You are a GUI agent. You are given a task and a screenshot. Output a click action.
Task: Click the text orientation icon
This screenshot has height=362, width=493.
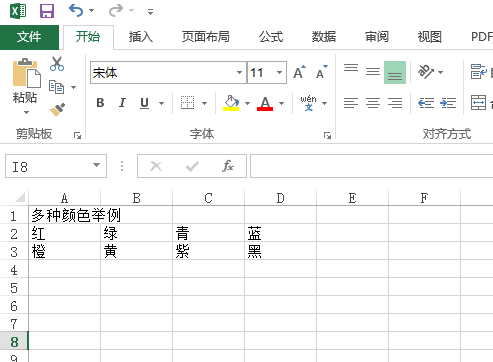(426, 72)
